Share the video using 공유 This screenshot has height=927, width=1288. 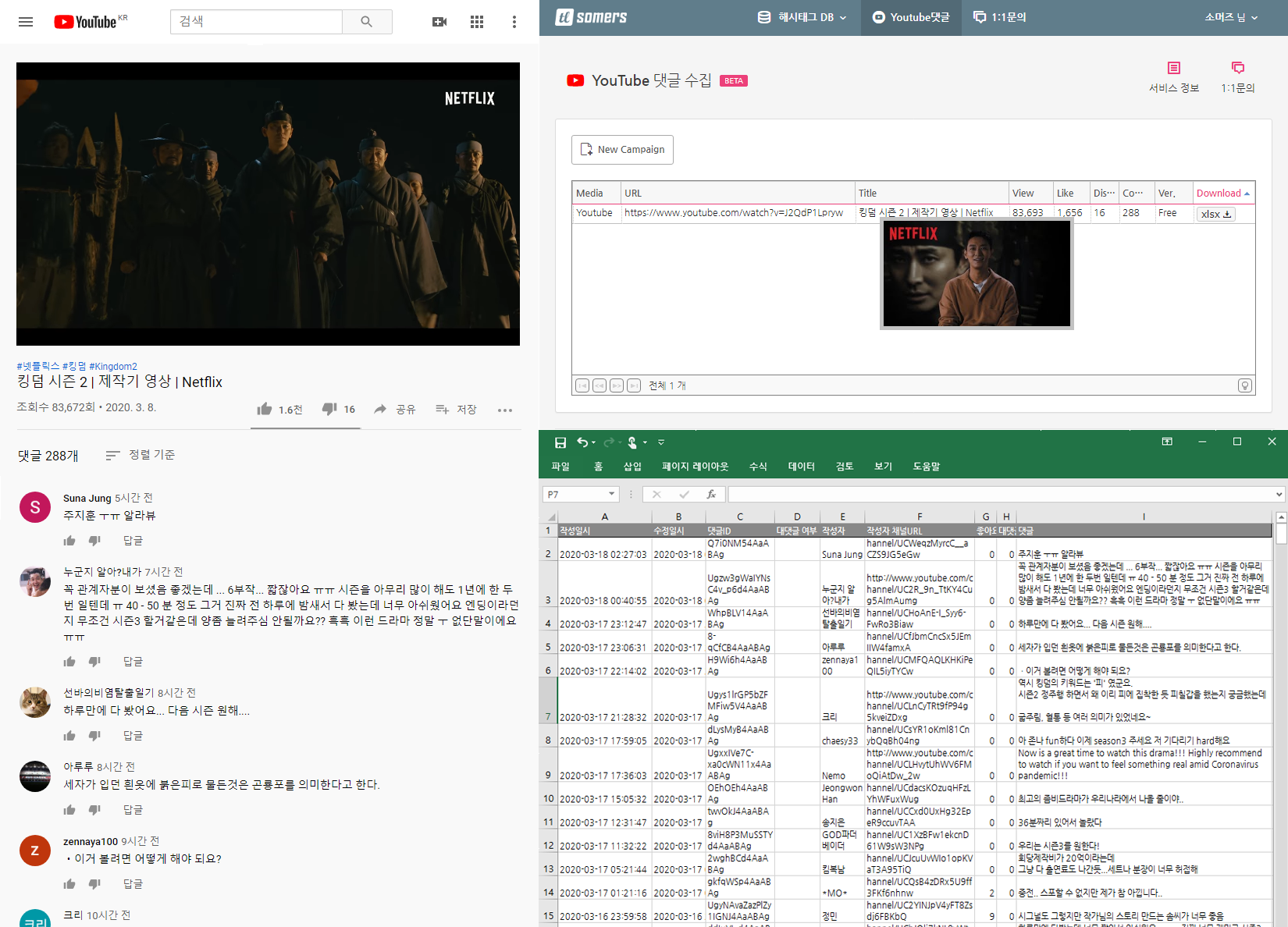[395, 409]
